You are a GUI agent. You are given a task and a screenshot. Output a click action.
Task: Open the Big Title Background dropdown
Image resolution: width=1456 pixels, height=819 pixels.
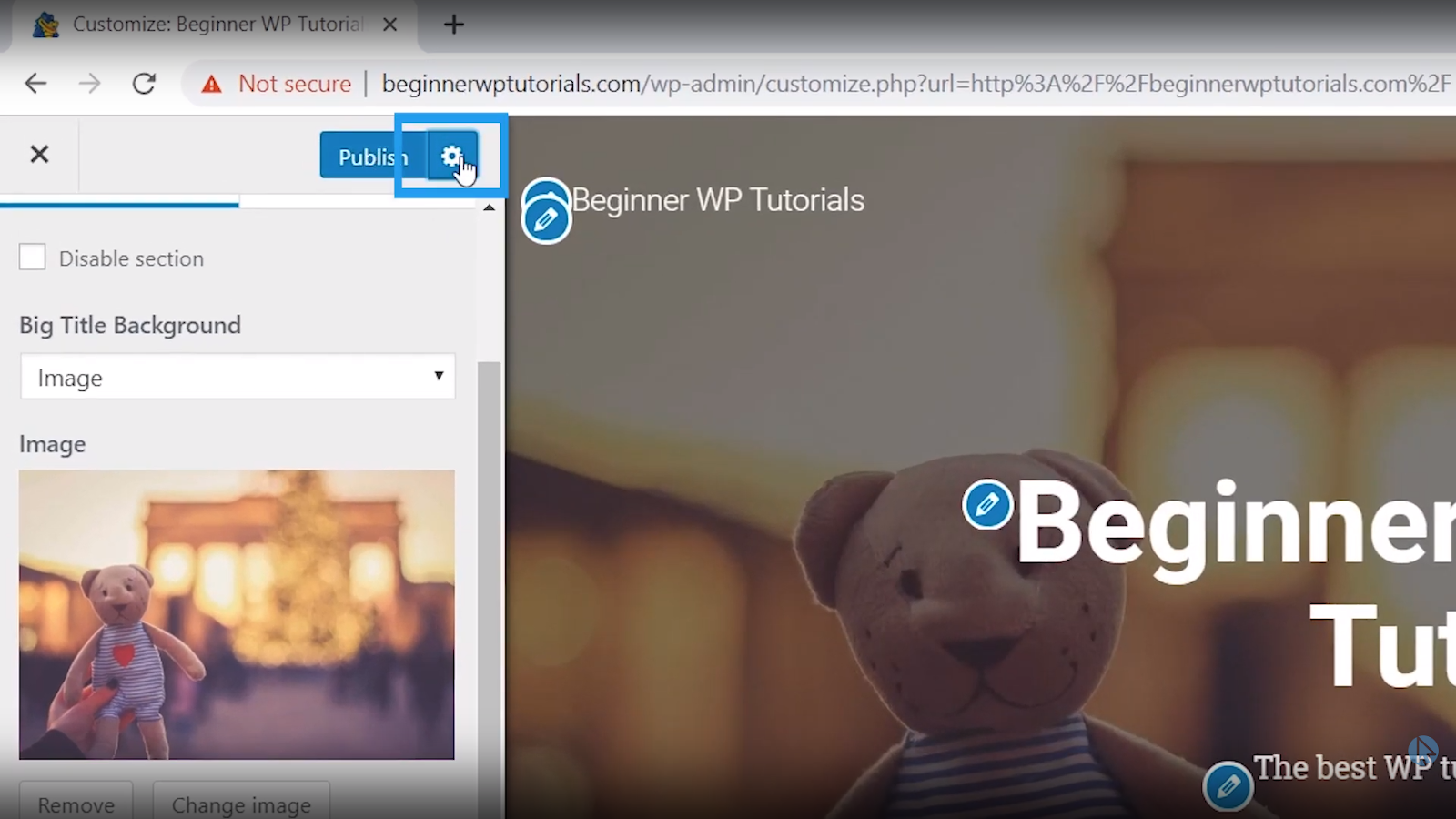[238, 377]
